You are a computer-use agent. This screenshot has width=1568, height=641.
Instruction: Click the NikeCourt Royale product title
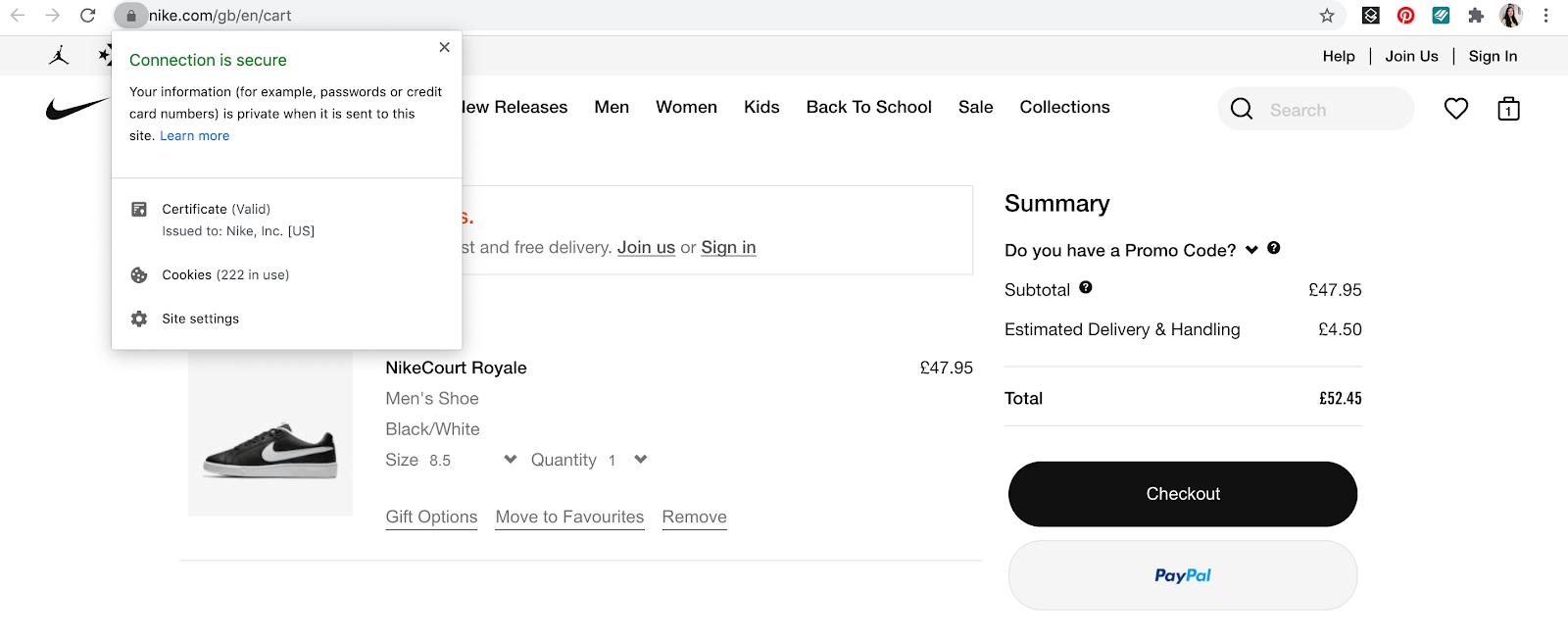click(x=456, y=368)
